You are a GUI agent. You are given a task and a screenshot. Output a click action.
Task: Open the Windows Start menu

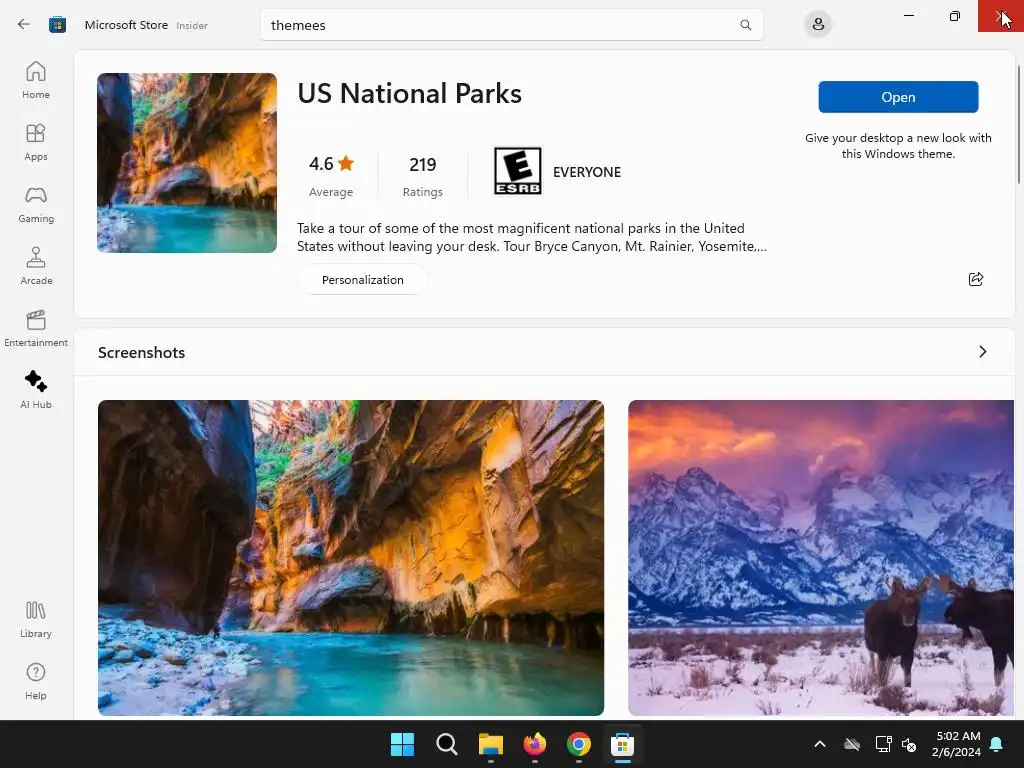[402, 744]
